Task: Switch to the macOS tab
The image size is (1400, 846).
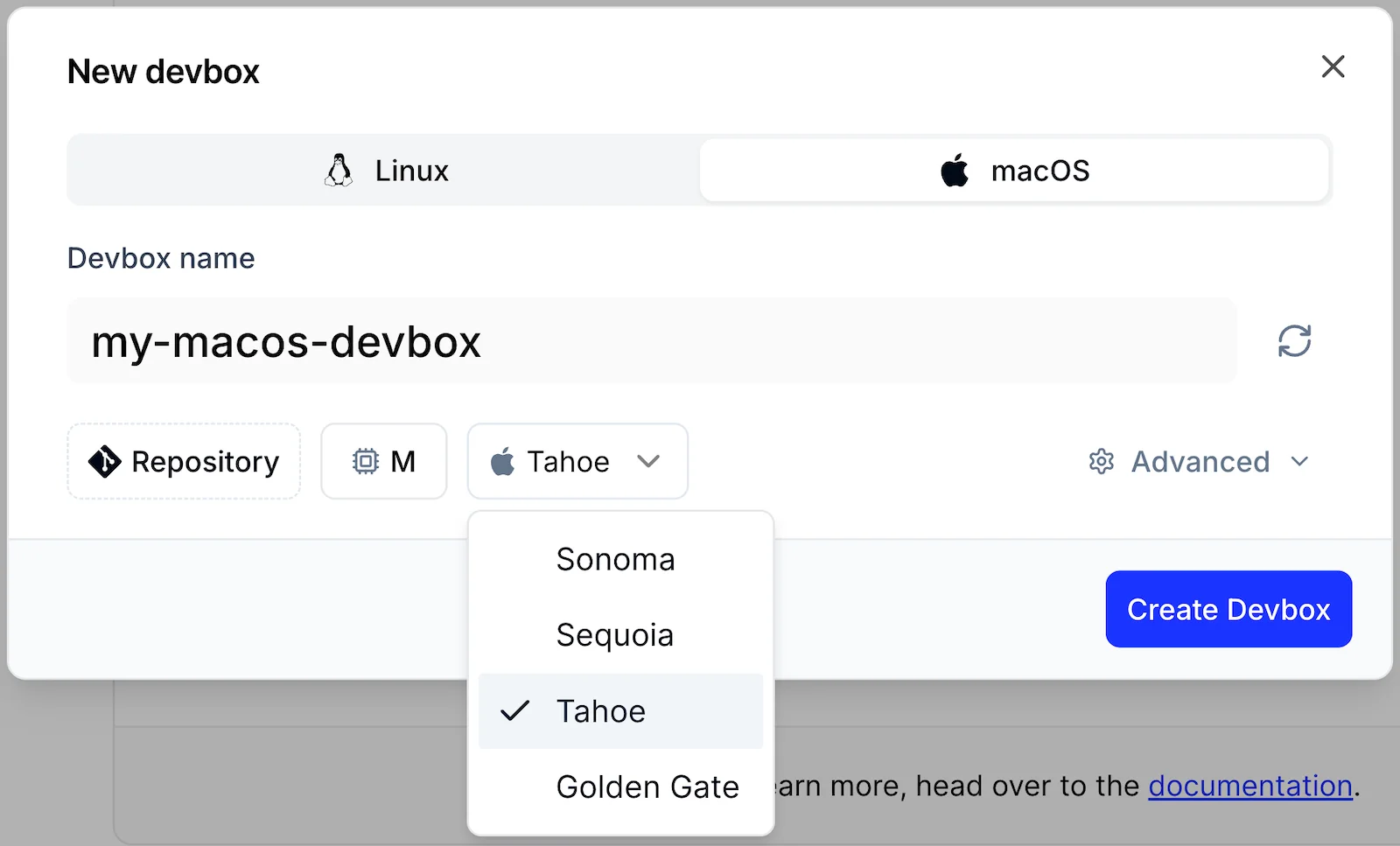Action: 1014,171
